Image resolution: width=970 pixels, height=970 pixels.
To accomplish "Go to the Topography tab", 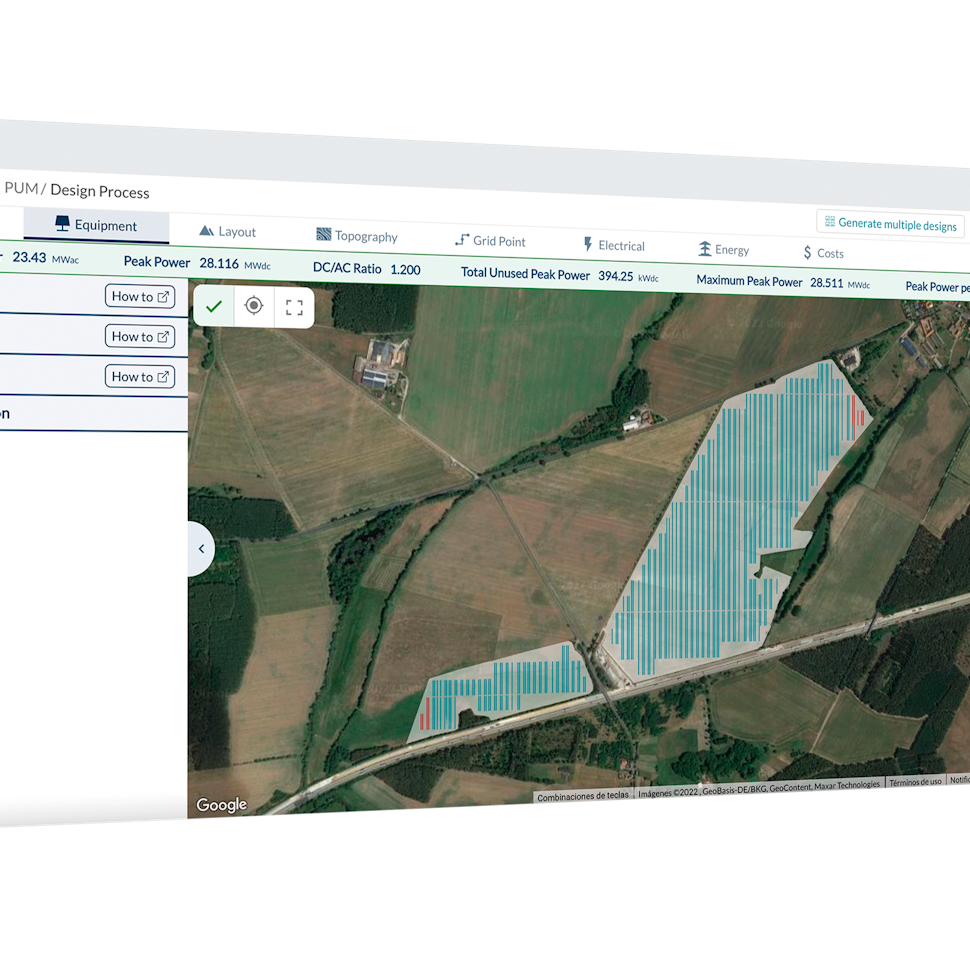I will (x=357, y=236).
